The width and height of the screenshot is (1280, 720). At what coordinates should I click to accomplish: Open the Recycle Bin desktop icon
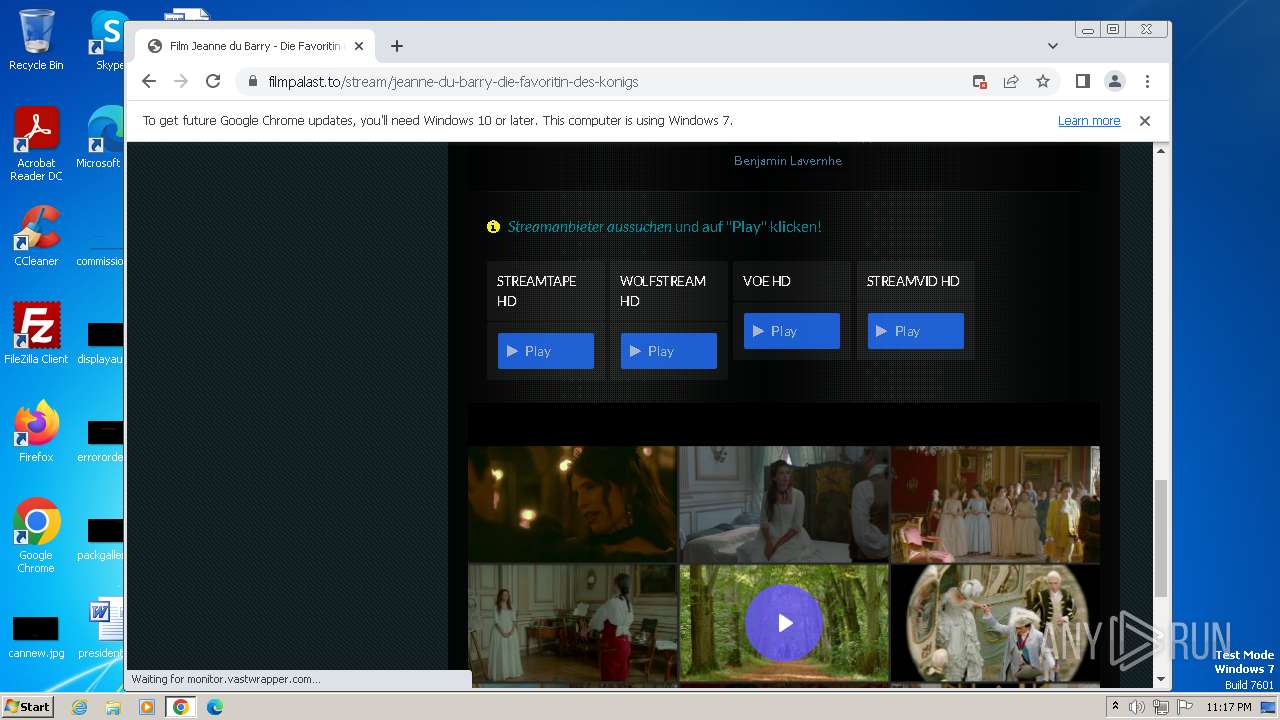[36, 40]
